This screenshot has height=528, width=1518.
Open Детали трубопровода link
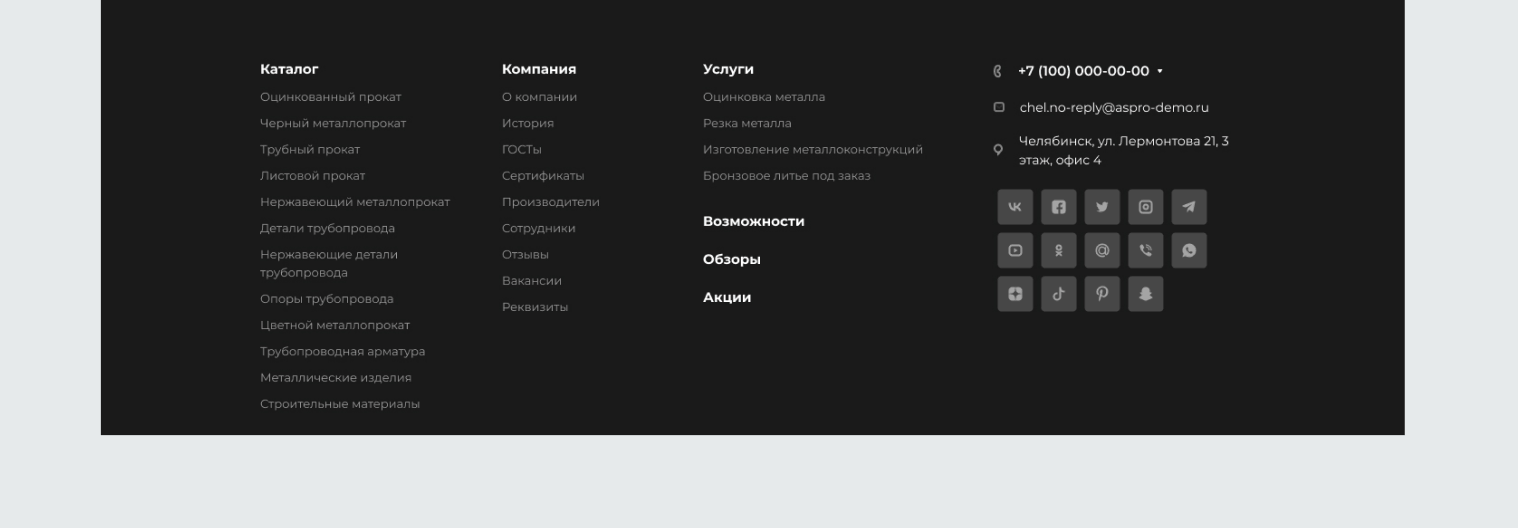pyautogui.click(x=328, y=228)
